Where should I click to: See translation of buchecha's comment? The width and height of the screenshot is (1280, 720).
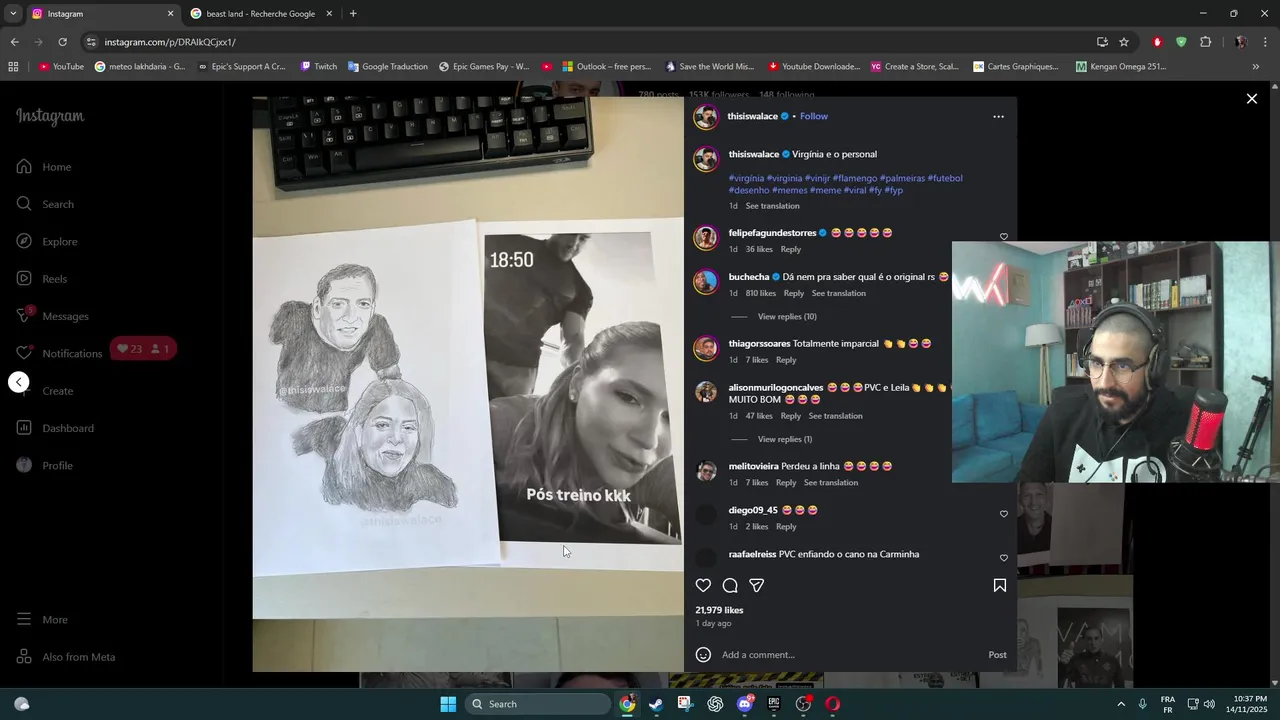tap(839, 293)
